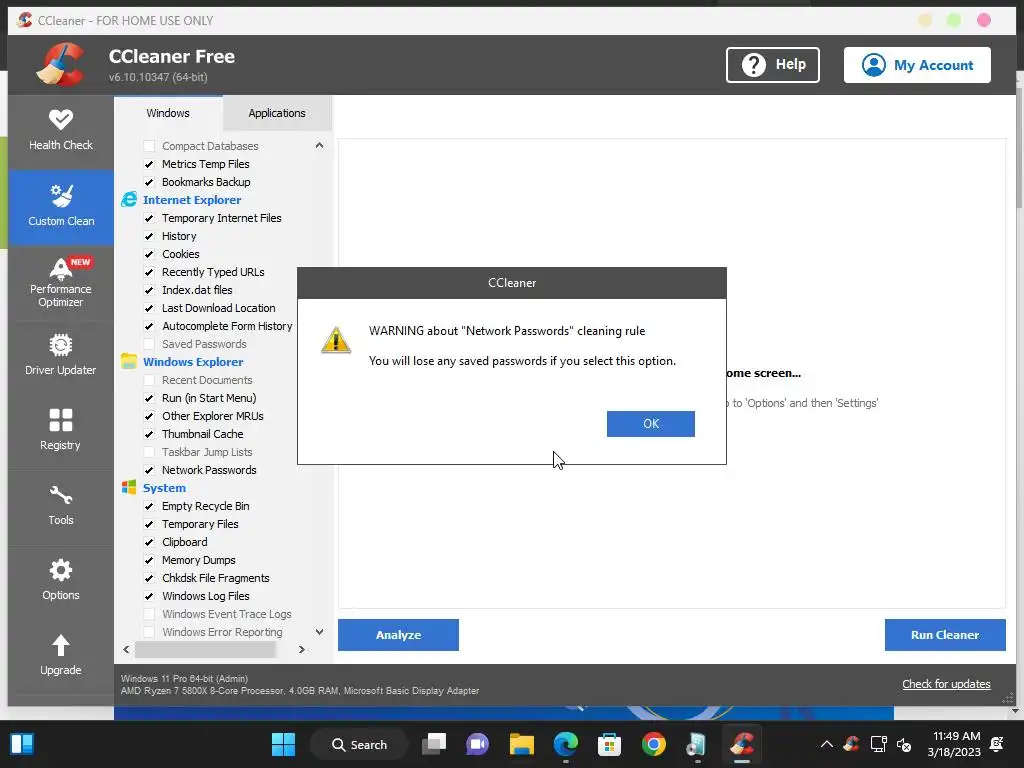Screen dimensions: 1024x768
Task: Uncheck the Network Passwords checkbox
Action: pyautogui.click(x=149, y=470)
